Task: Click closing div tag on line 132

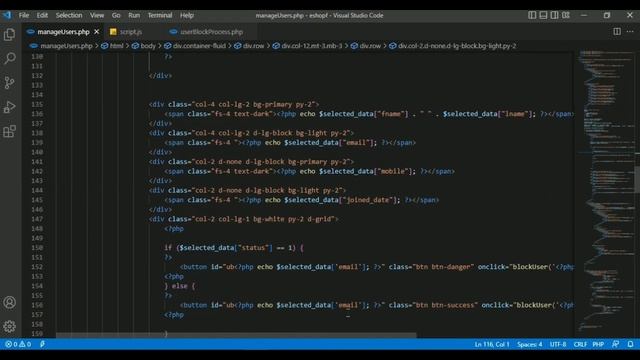Action: coord(160,76)
